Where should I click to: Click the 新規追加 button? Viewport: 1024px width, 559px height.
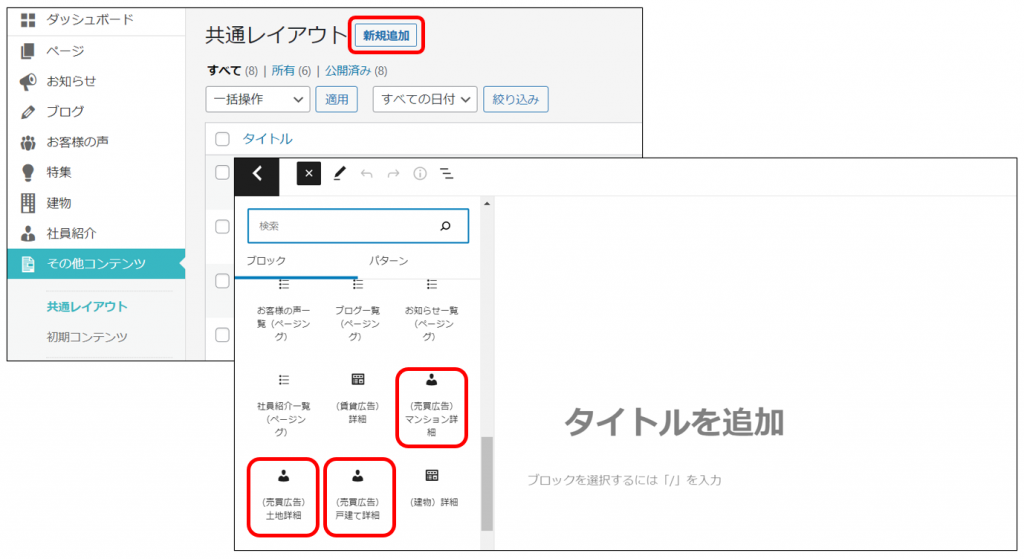coord(386,36)
